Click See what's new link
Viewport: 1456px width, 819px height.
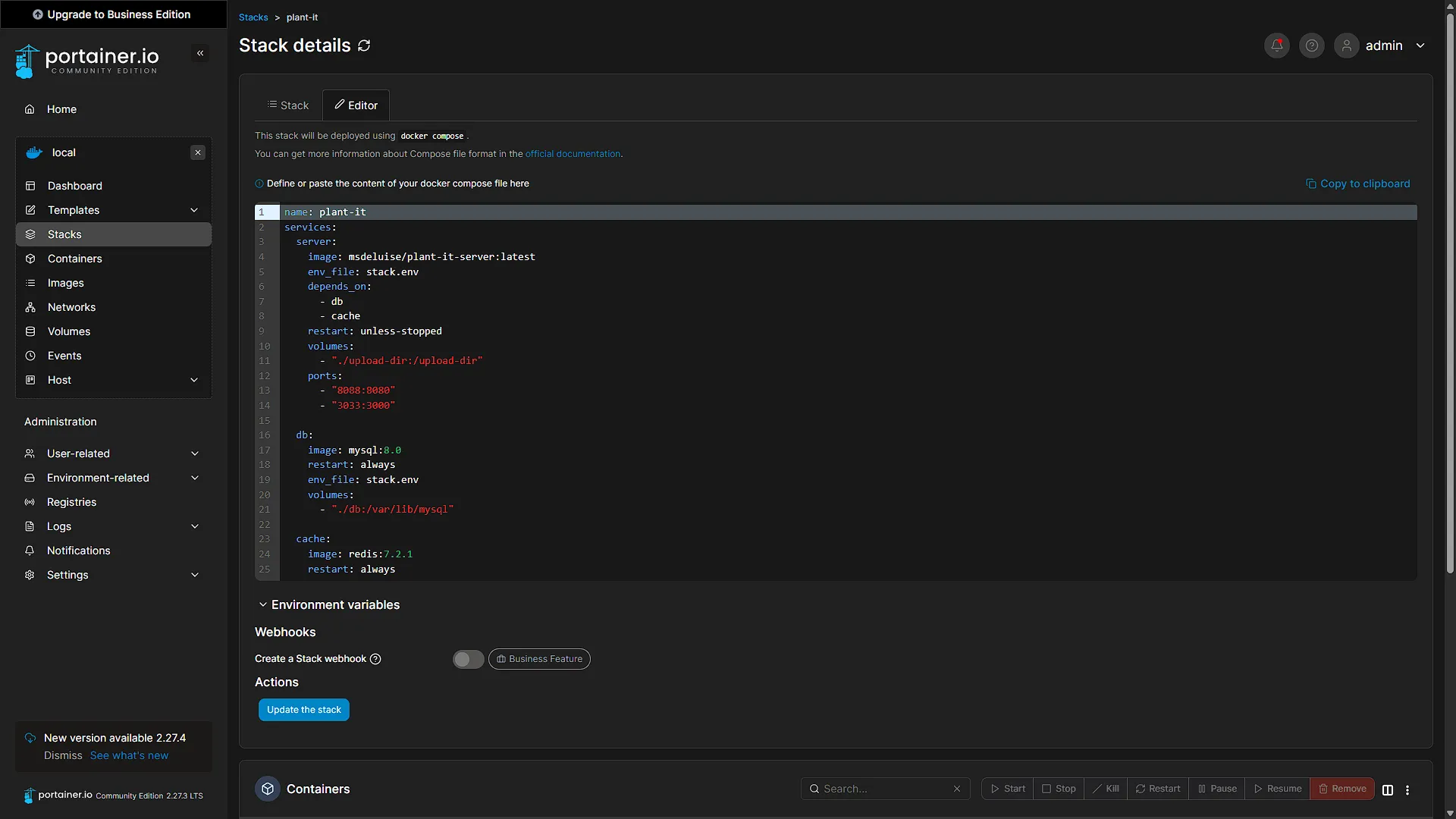coord(129,755)
